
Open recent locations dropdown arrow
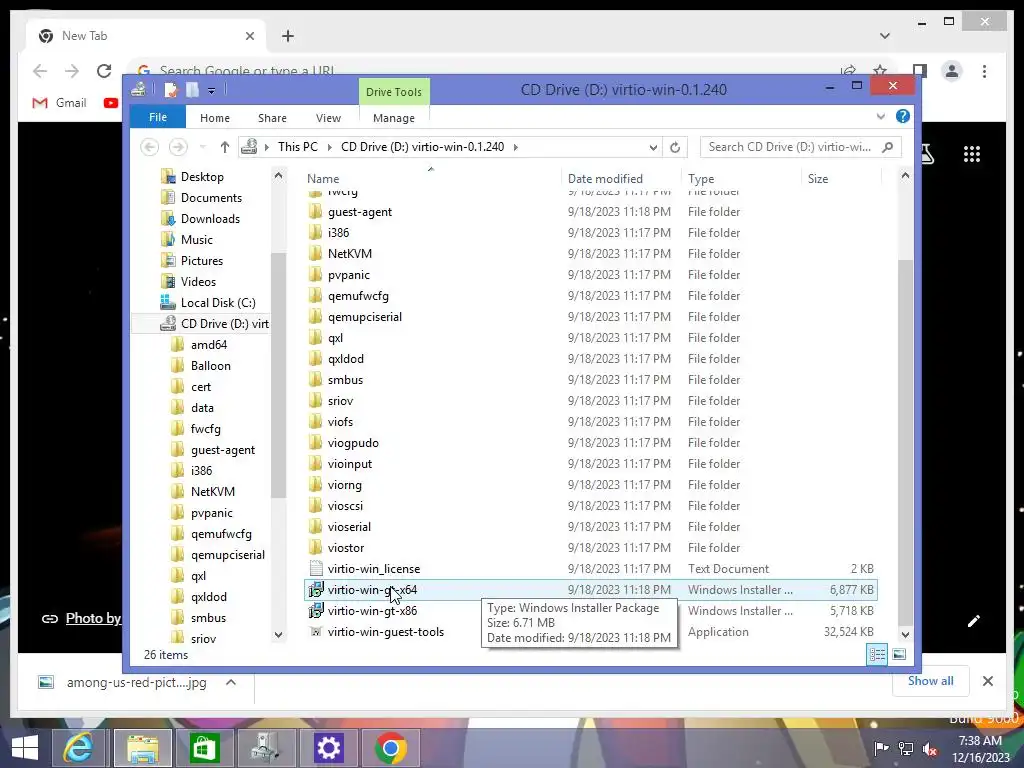point(202,147)
